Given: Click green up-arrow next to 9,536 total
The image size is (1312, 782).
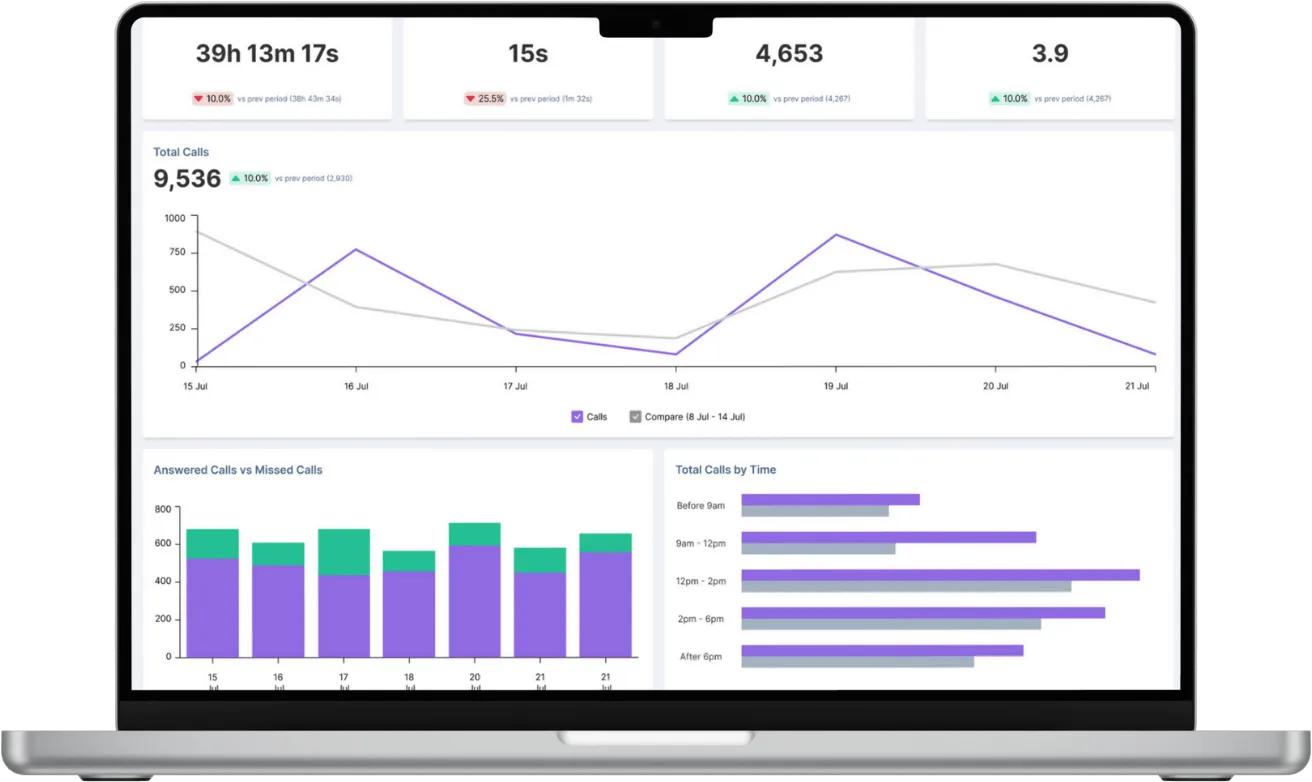Looking at the screenshot, I should point(236,179).
